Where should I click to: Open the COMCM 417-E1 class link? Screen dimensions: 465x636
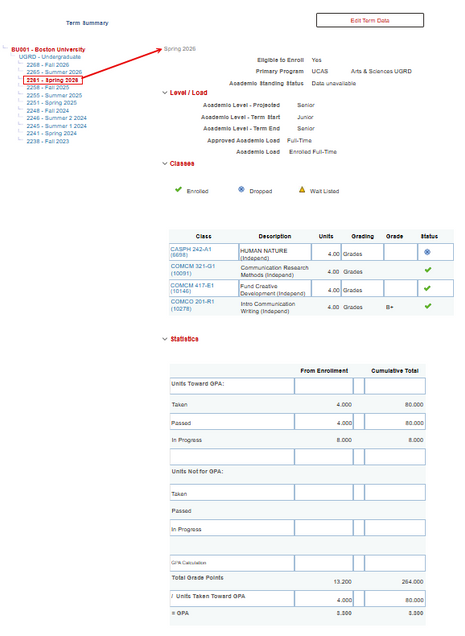192,288
